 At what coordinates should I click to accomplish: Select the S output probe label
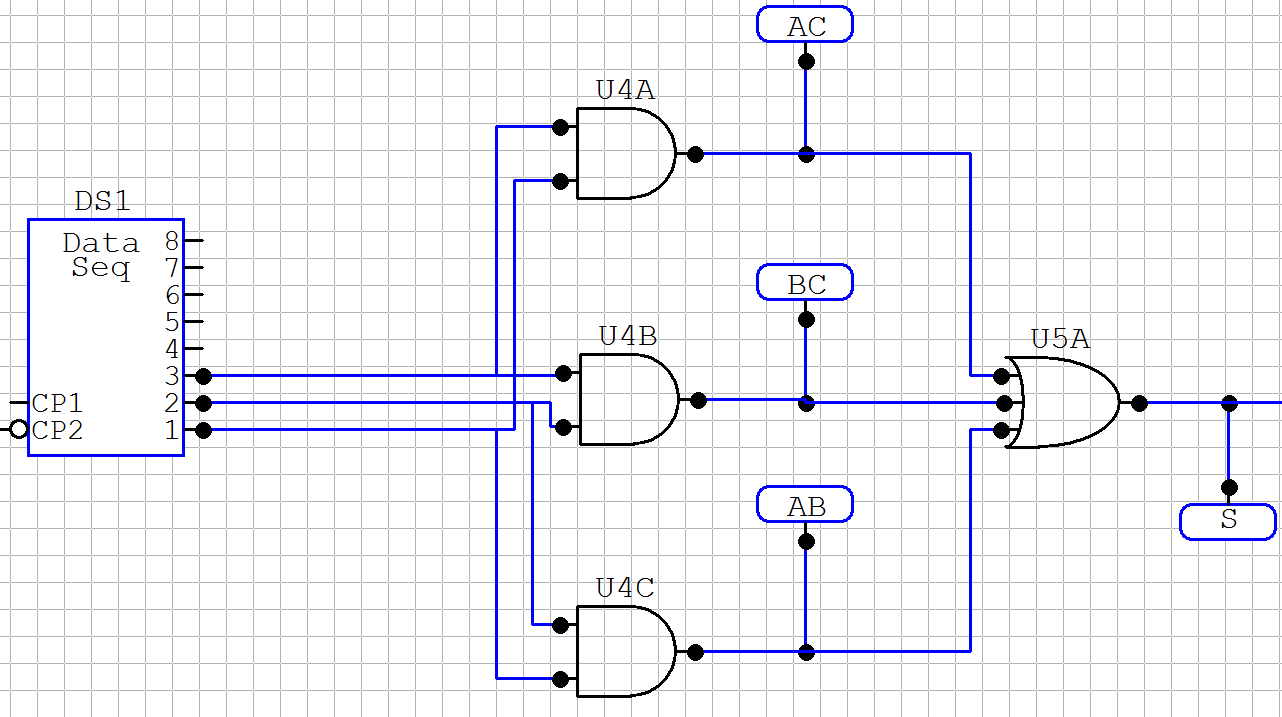(1228, 522)
